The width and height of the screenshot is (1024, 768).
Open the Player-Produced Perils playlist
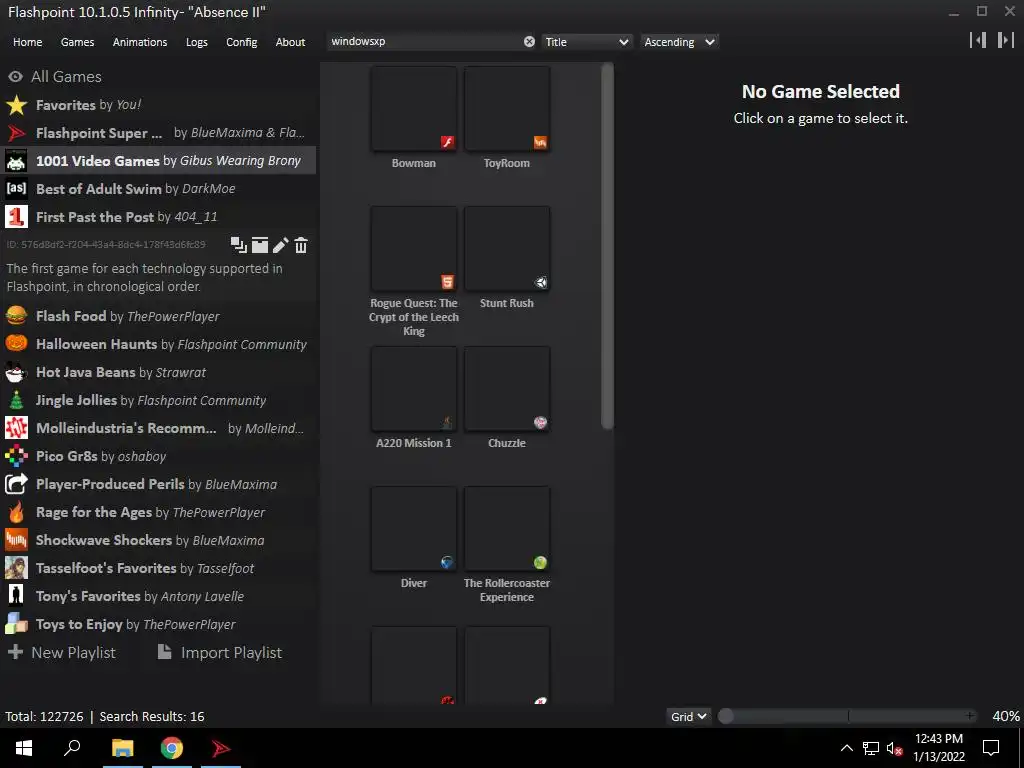pyautogui.click(x=159, y=485)
